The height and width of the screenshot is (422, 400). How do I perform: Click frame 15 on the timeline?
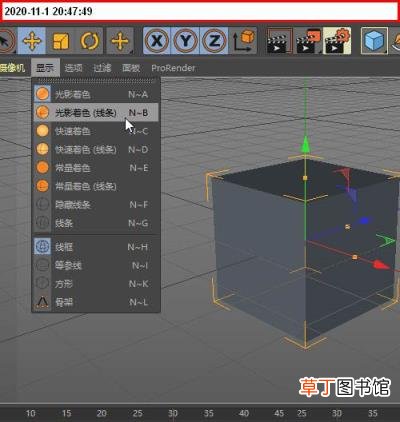(66, 413)
